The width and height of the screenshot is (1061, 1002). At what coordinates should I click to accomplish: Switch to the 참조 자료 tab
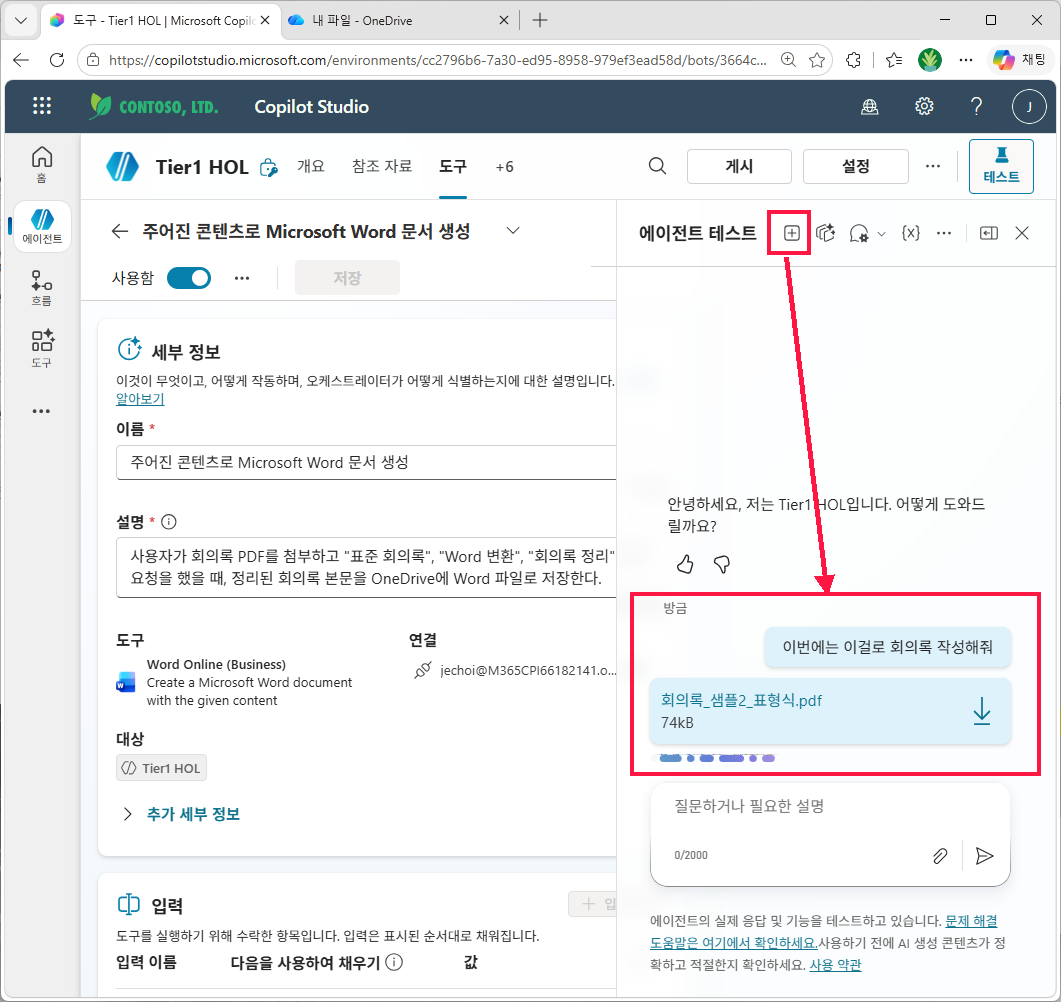coord(382,166)
